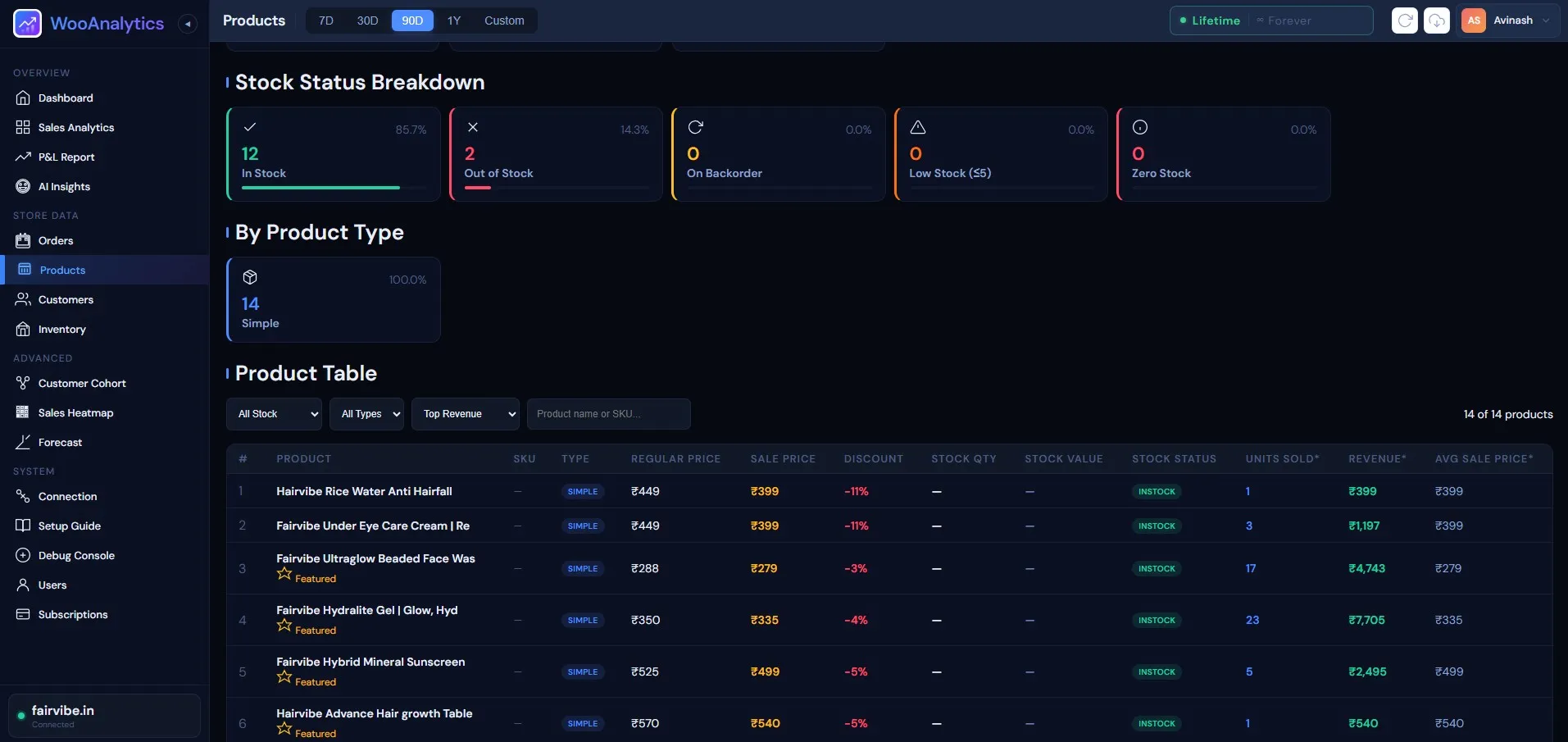
Task: Click the WooAnalytics logo icon
Action: [28, 24]
